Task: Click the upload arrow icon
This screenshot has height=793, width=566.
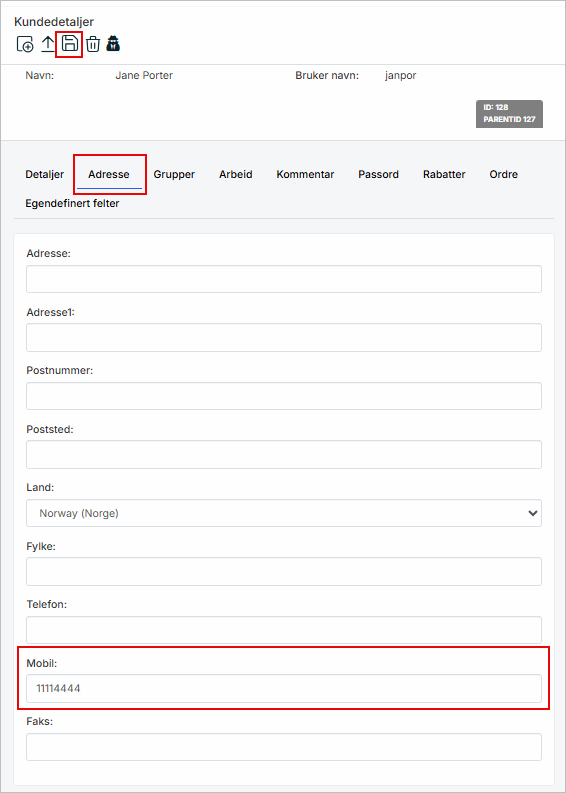Action: tap(47, 45)
